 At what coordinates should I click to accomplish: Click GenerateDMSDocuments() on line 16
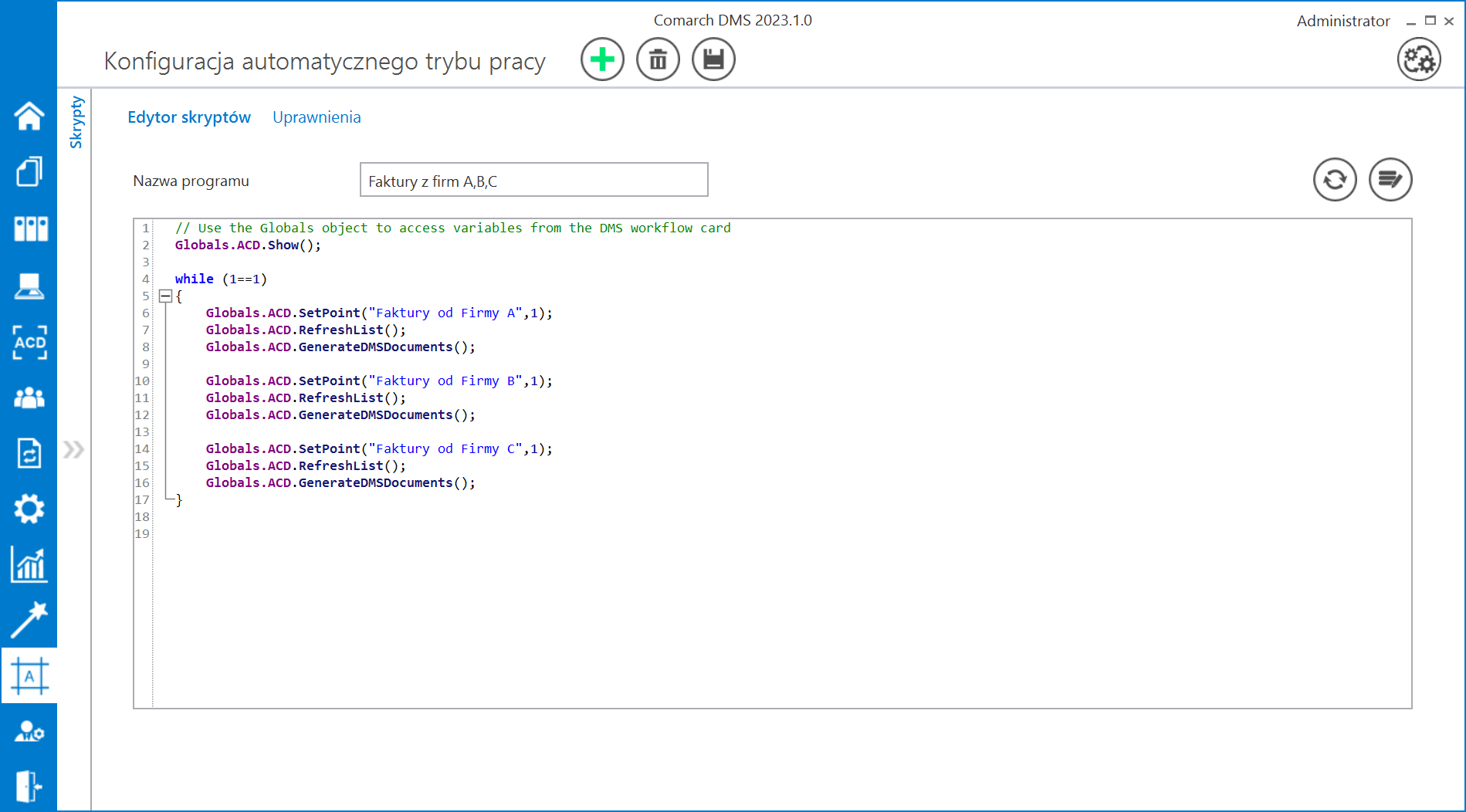(x=340, y=482)
